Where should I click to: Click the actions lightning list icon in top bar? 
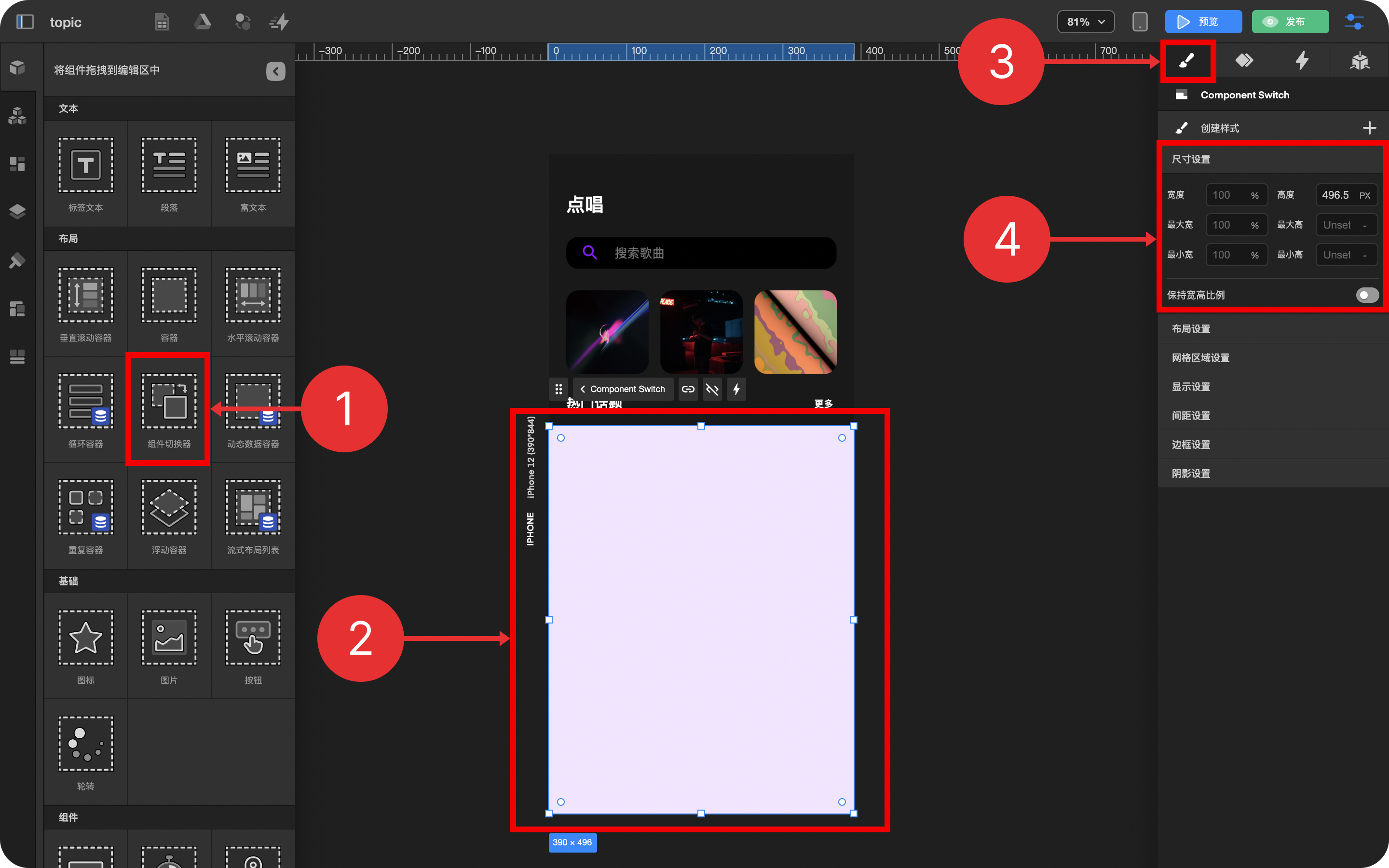tap(280, 22)
